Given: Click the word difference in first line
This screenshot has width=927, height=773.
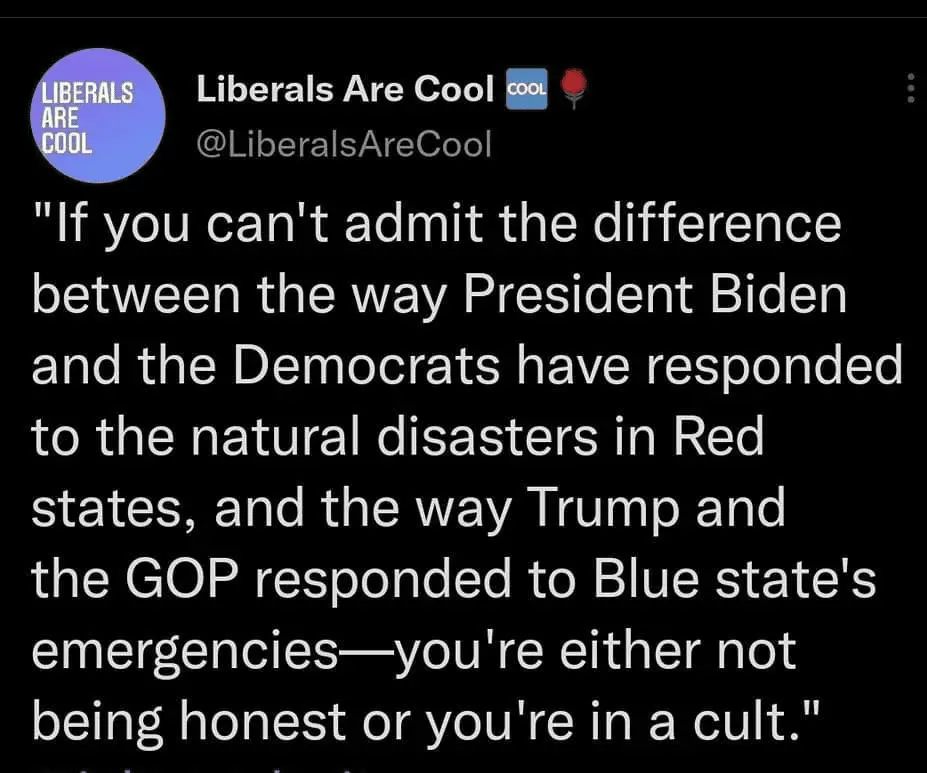Looking at the screenshot, I should point(717,223).
